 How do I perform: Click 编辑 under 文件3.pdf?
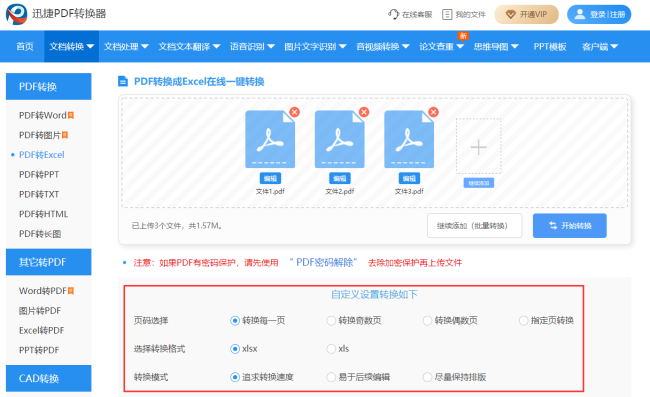click(410, 179)
